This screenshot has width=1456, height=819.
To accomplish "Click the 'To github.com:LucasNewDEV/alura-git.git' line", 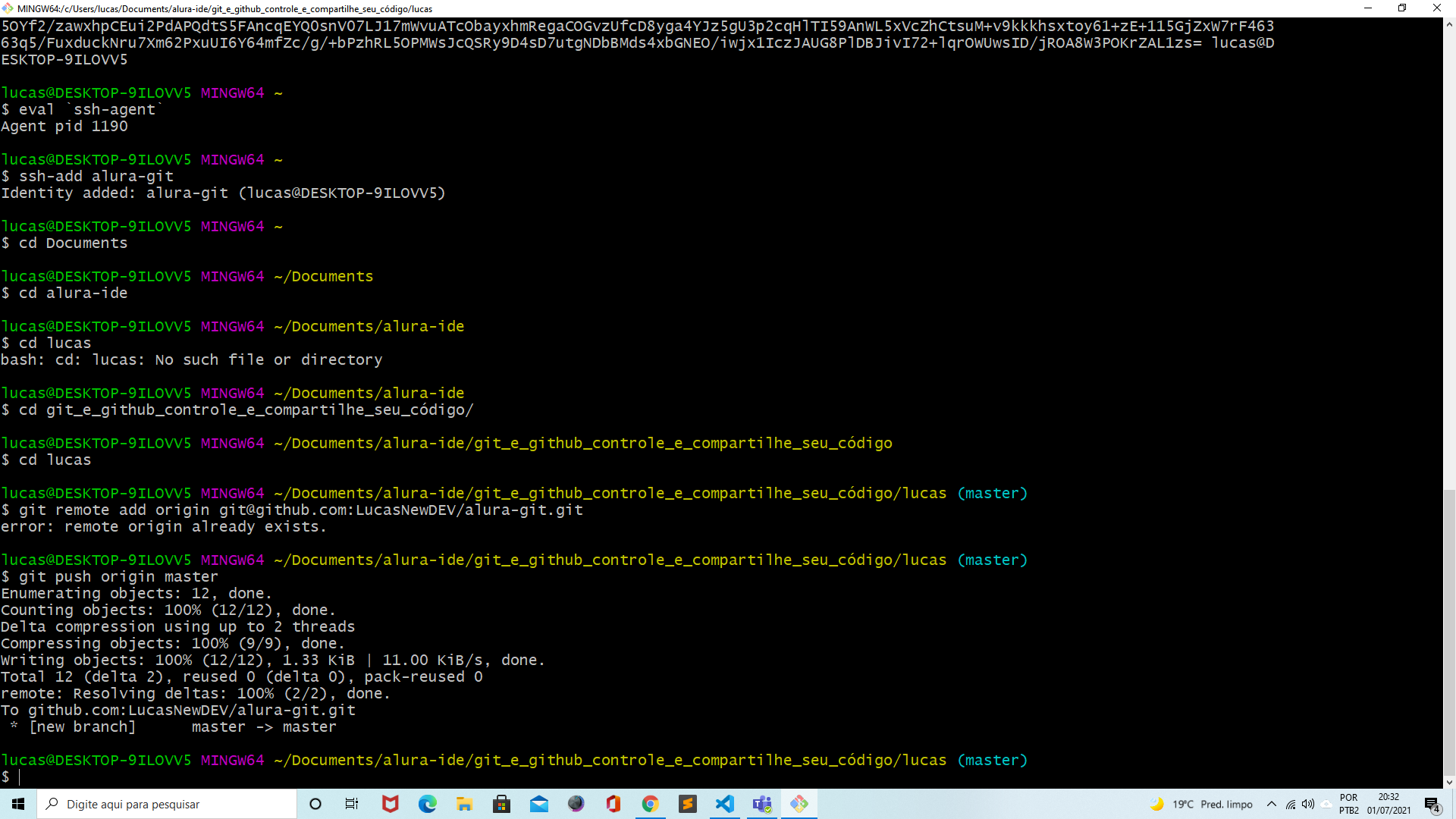I will coord(178,711).
